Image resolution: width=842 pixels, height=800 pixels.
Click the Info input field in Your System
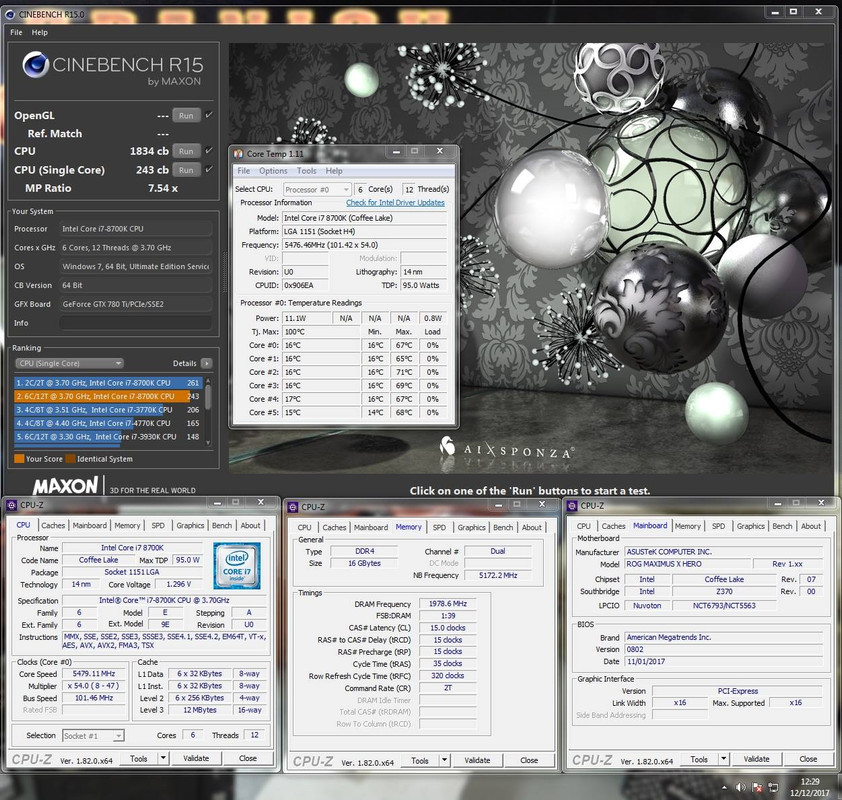pos(135,323)
